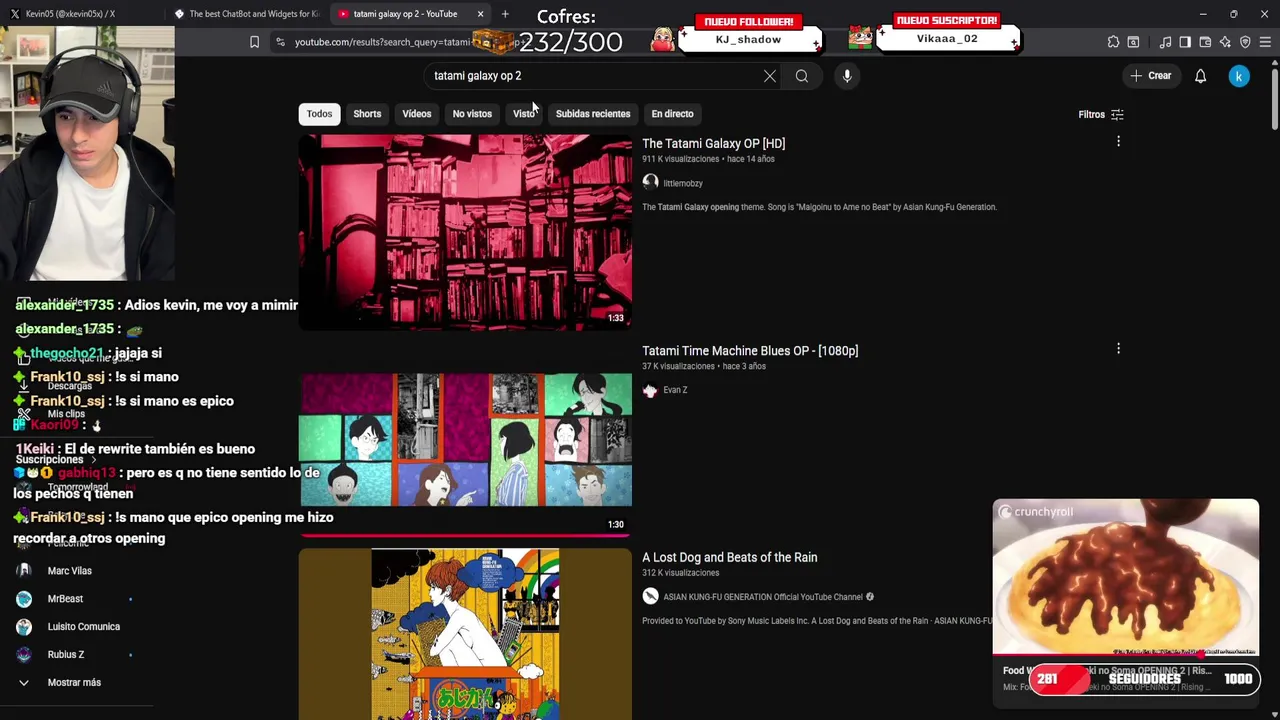Select the No vistos filter chip
The height and width of the screenshot is (720, 1280).
[x=472, y=114]
